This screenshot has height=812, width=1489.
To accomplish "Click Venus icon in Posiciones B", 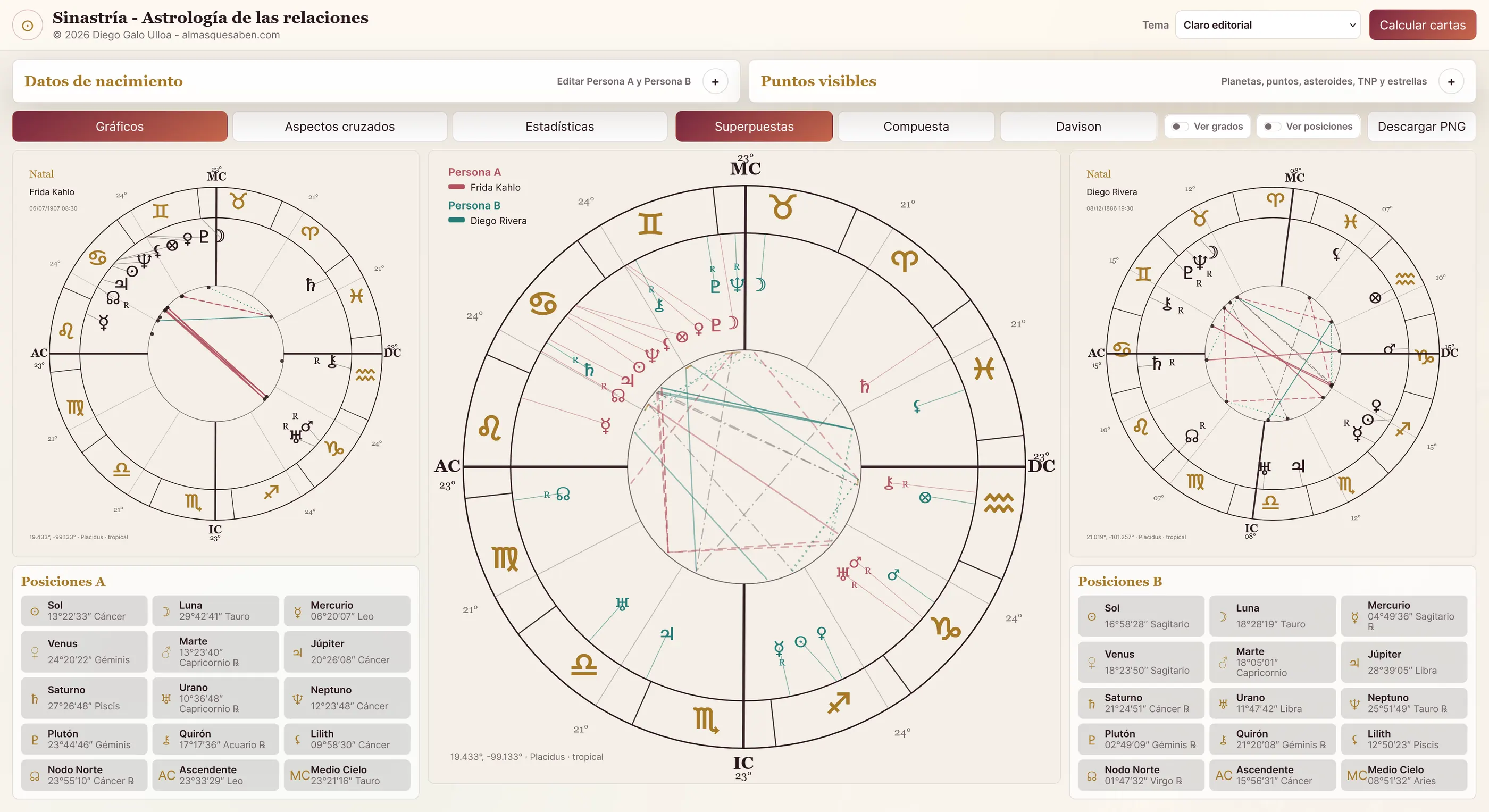I will (x=1091, y=663).
